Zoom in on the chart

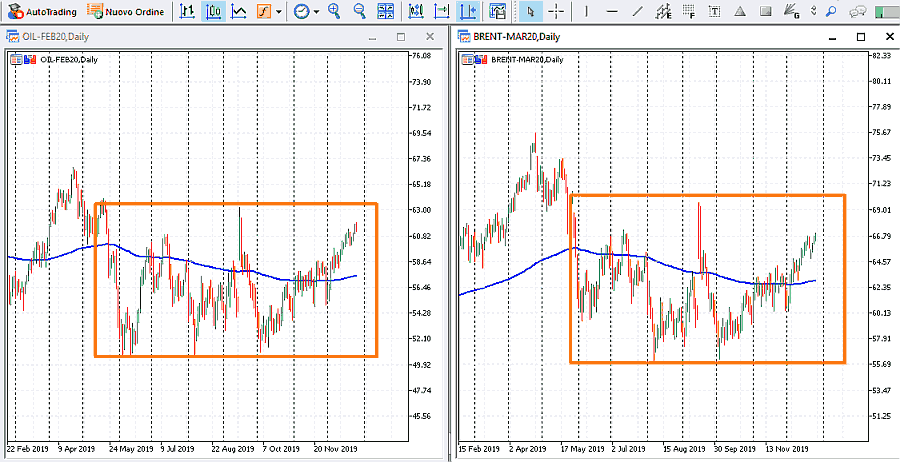pos(334,12)
